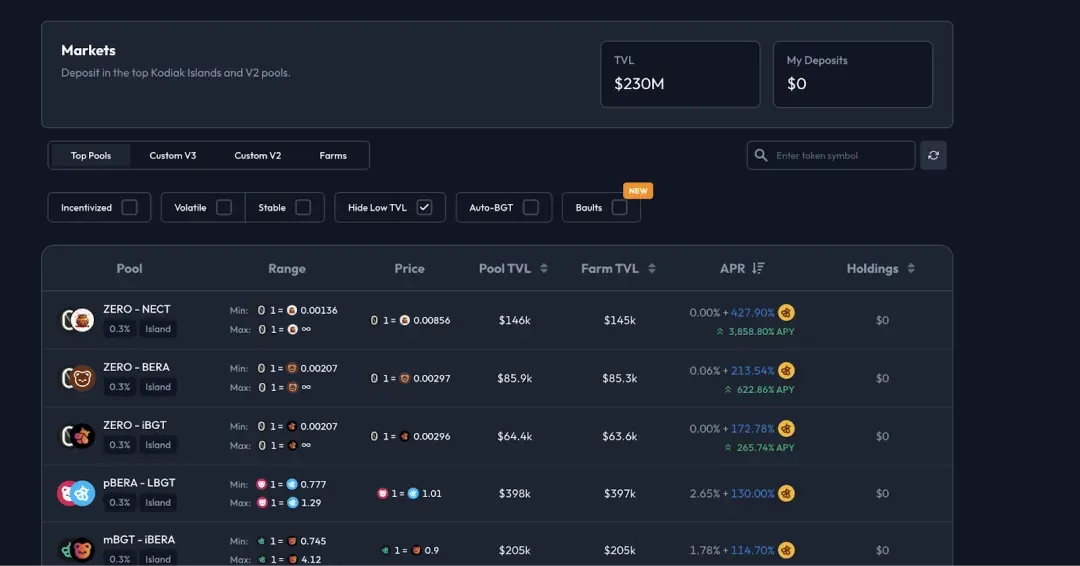Uncheck the Hide Low TVL checkbox

(424, 207)
